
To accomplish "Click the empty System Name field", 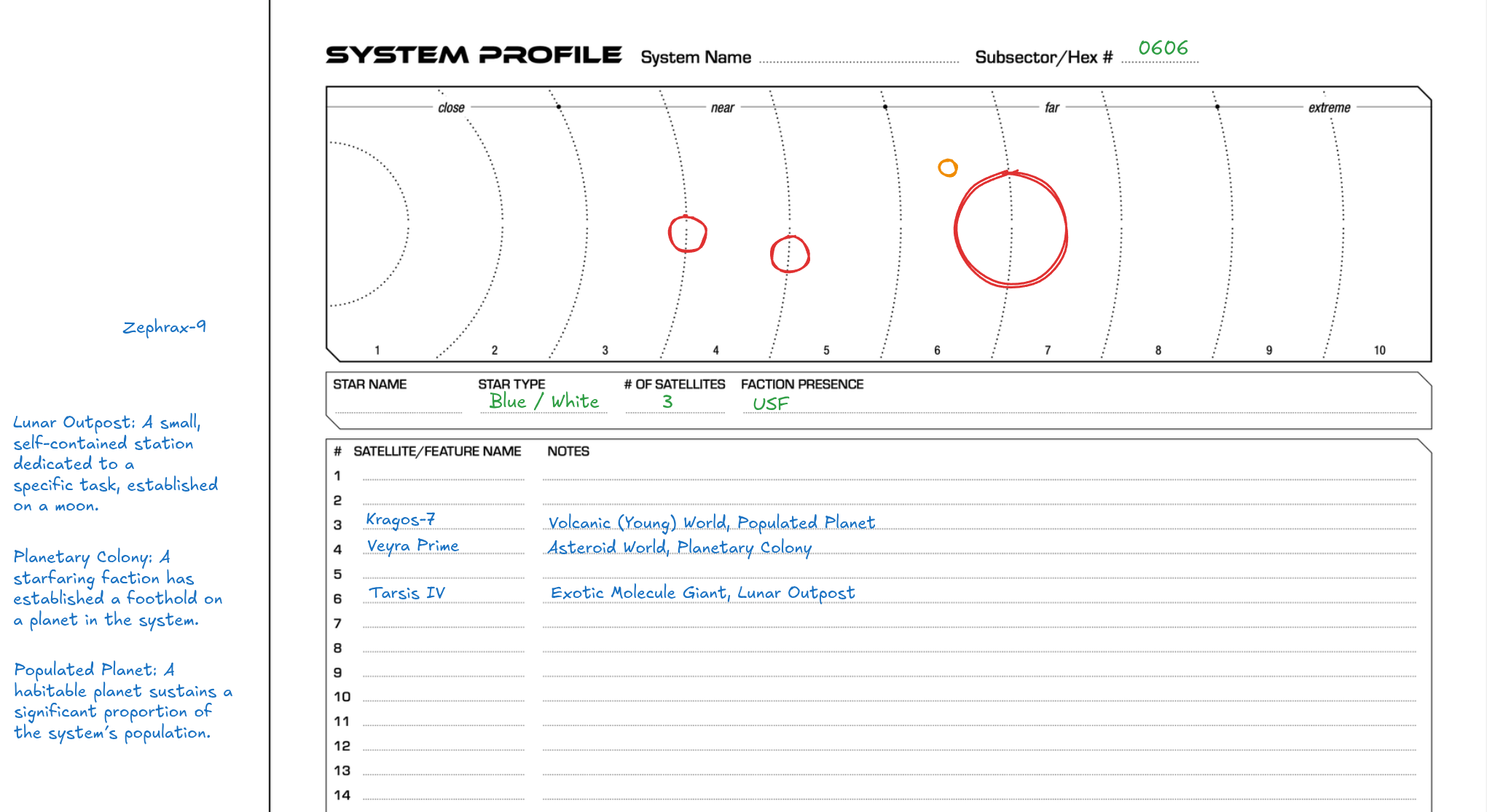I will [x=858, y=57].
